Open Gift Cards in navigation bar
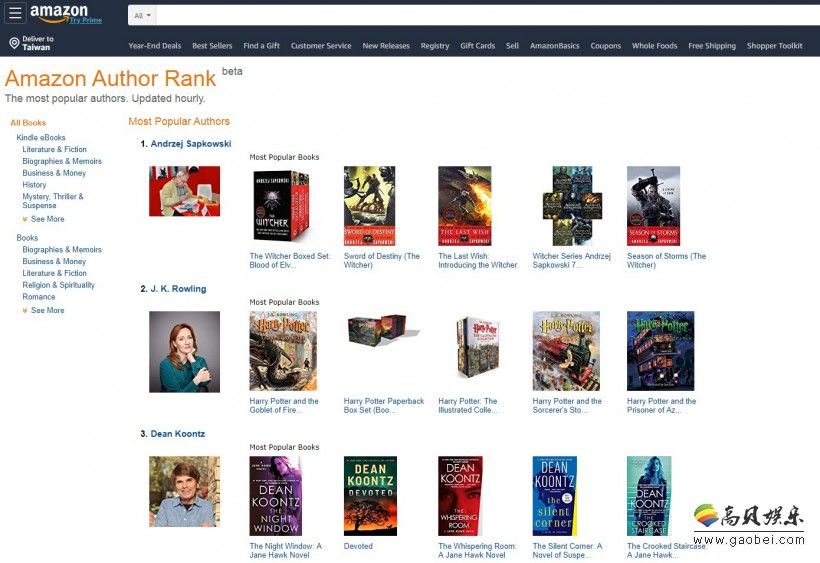The height and width of the screenshot is (563, 820). coord(477,46)
